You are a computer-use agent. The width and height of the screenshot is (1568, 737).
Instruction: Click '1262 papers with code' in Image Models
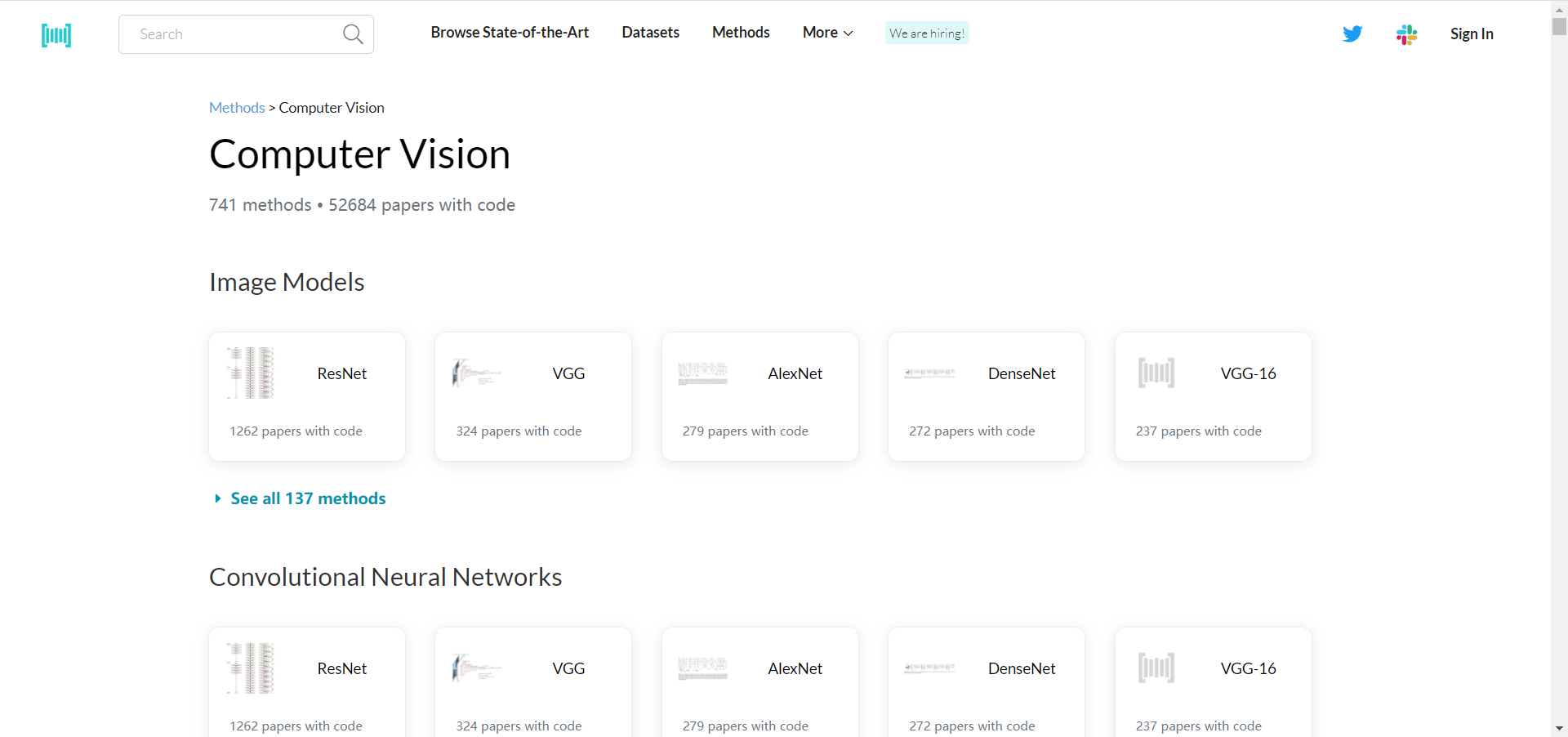click(296, 431)
